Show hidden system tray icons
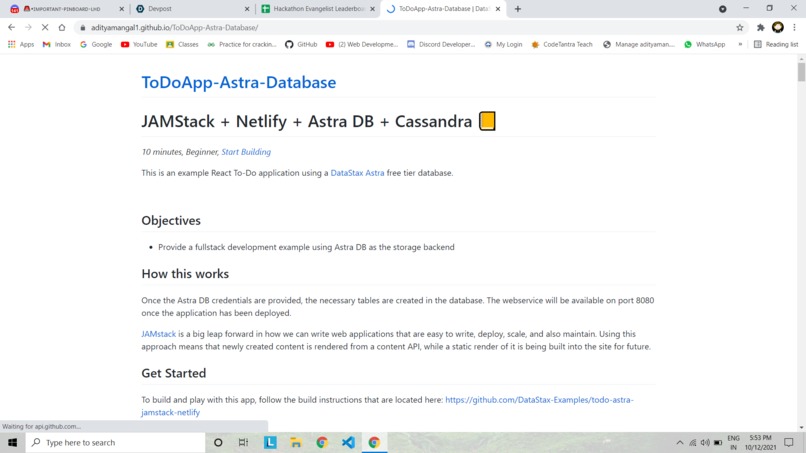The width and height of the screenshot is (806, 453). coord(680,443)
